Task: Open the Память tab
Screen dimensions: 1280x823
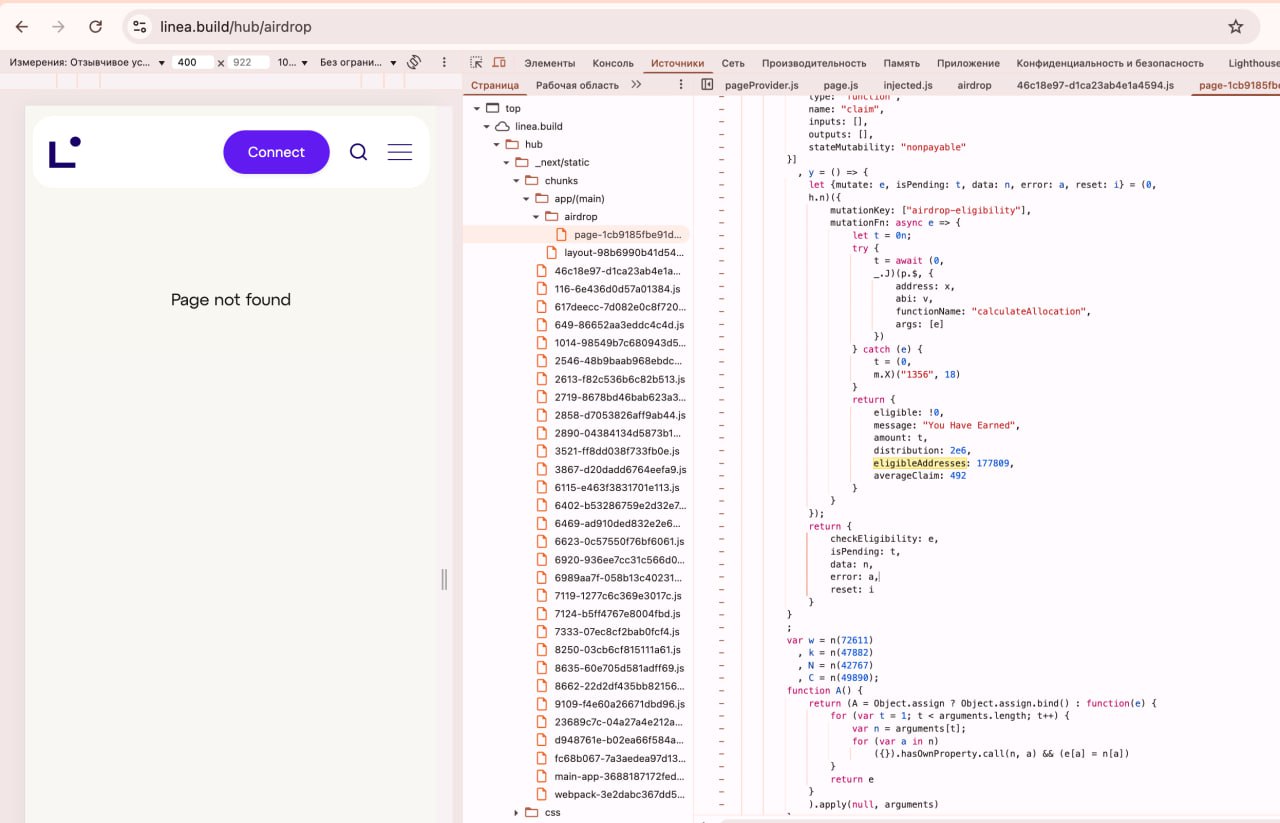Action: 901,63
